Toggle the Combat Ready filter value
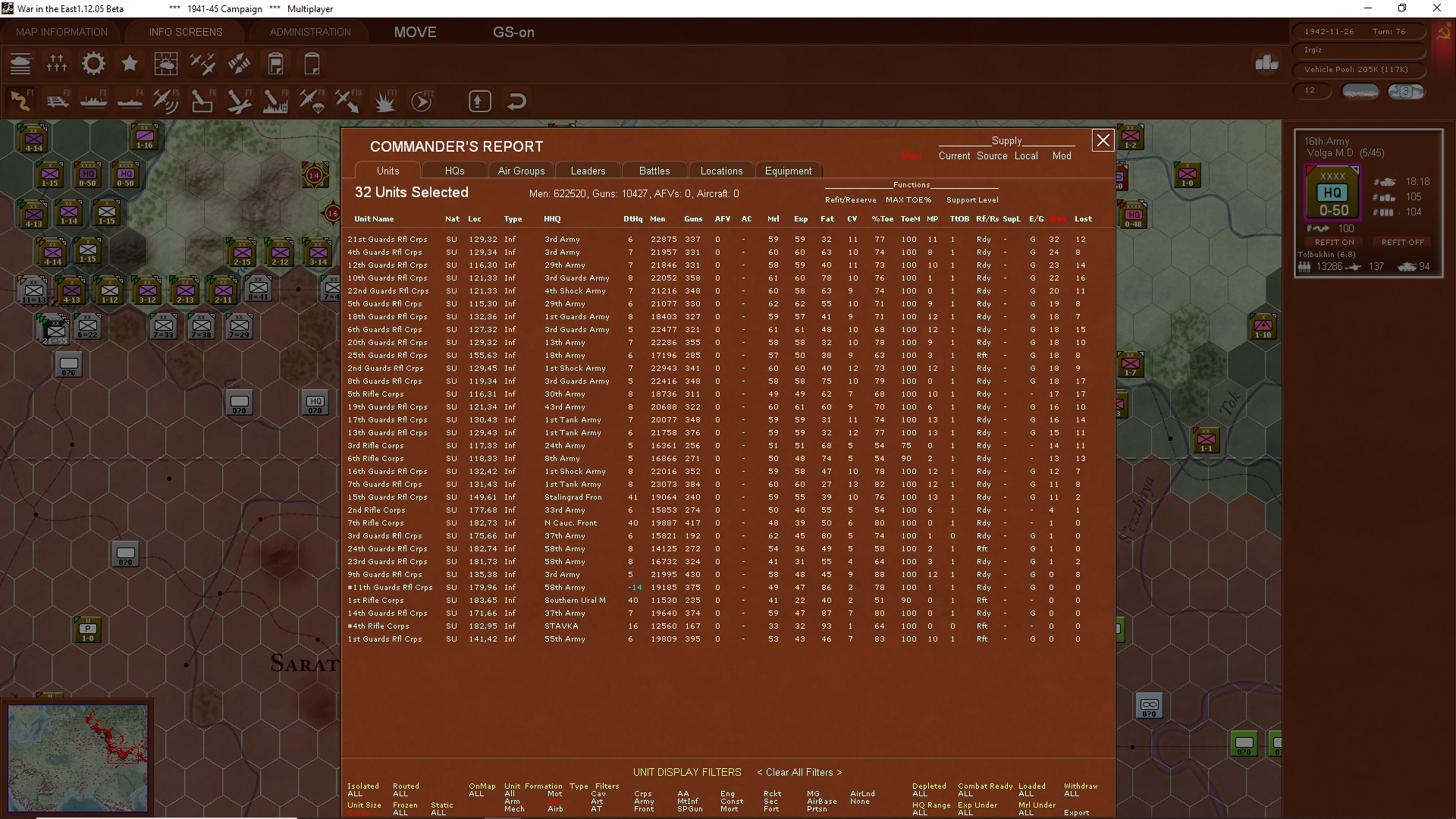Screen dimensions: 1456x819 click(x=965, y=794)
